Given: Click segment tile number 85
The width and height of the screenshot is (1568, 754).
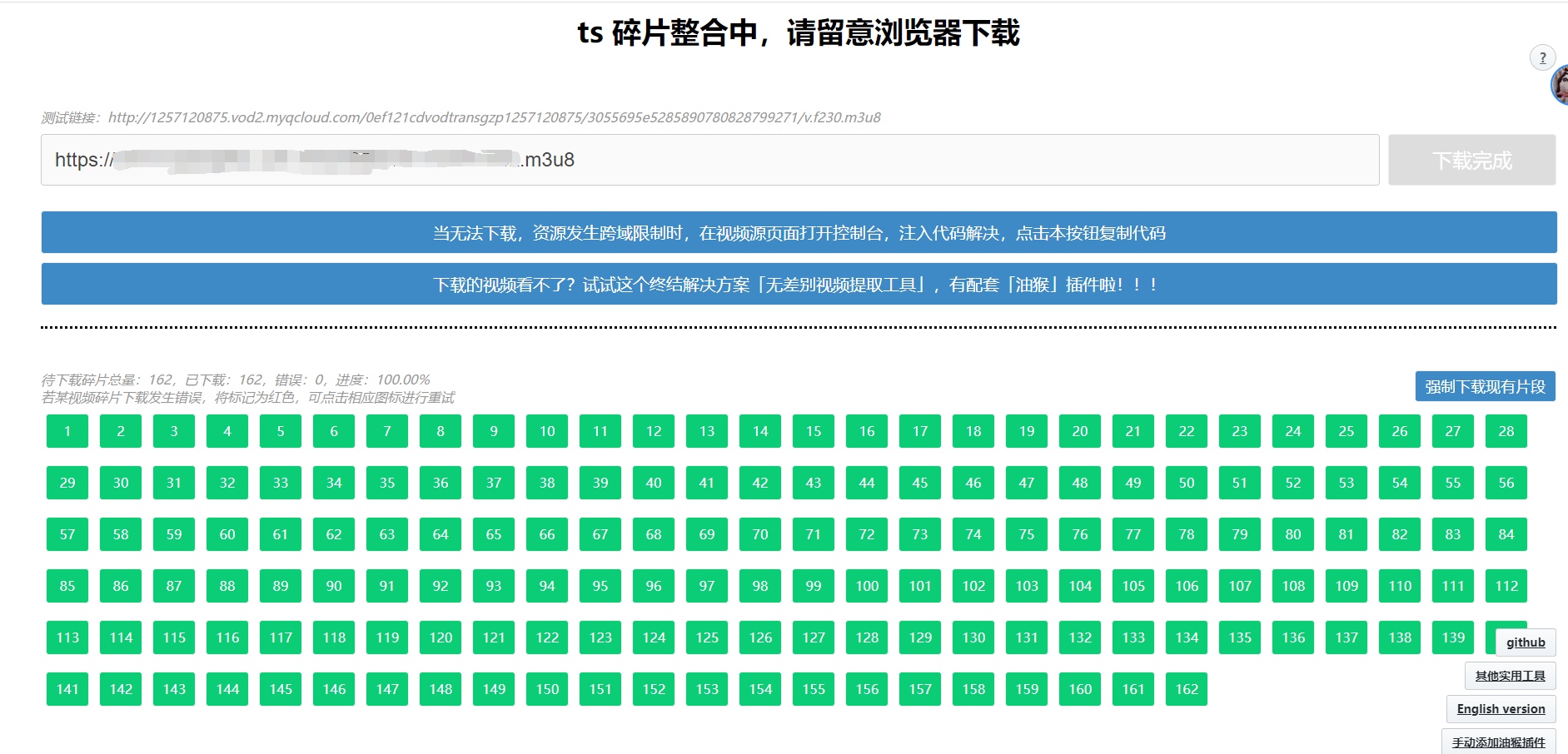Looking at the screenshot, I should [x=67, y=586].
